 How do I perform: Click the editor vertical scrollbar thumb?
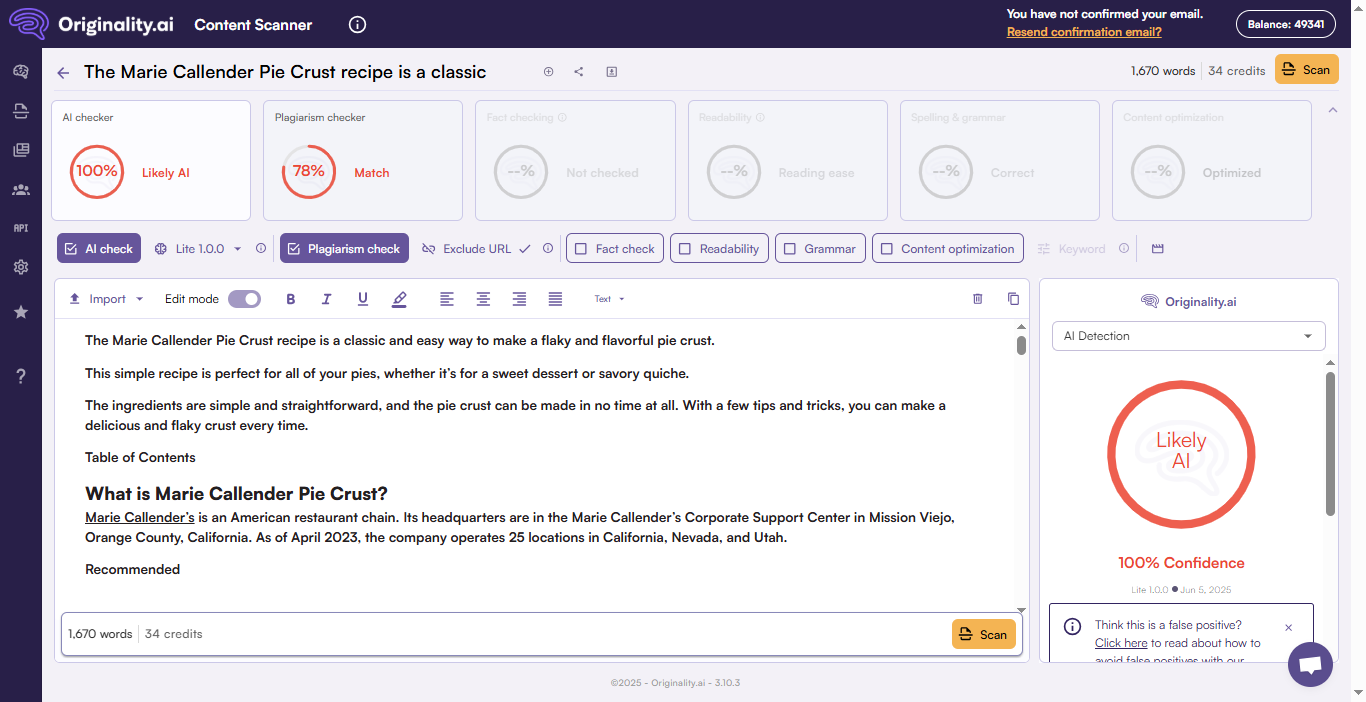[1021, 345]
